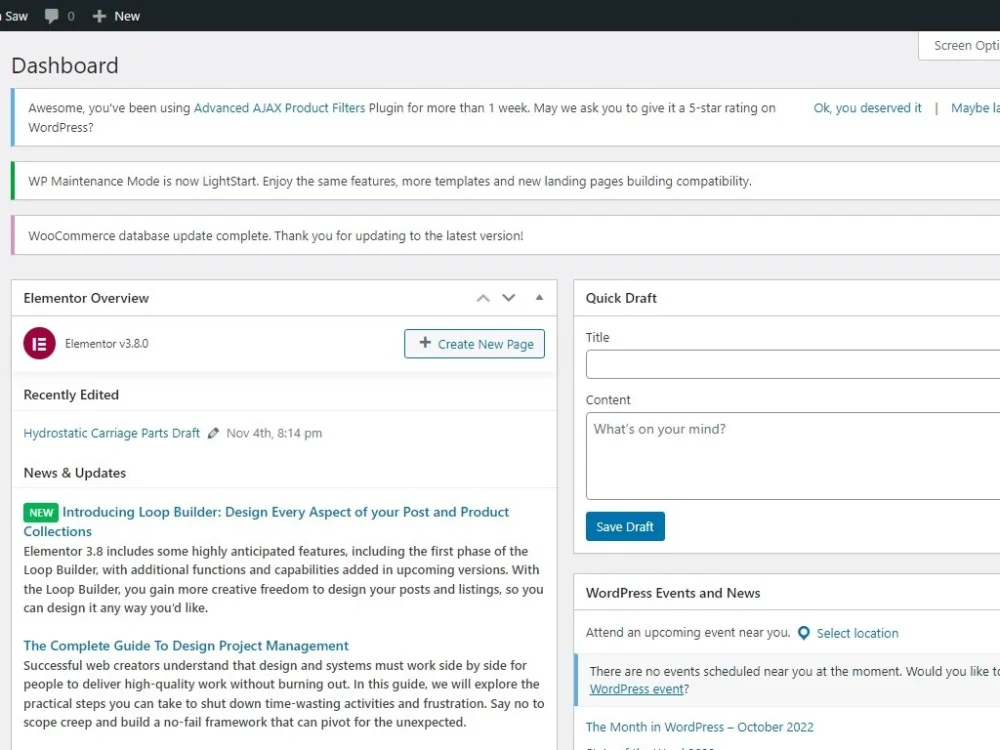Click the pencil edit icon beside draft

[213, 433]
